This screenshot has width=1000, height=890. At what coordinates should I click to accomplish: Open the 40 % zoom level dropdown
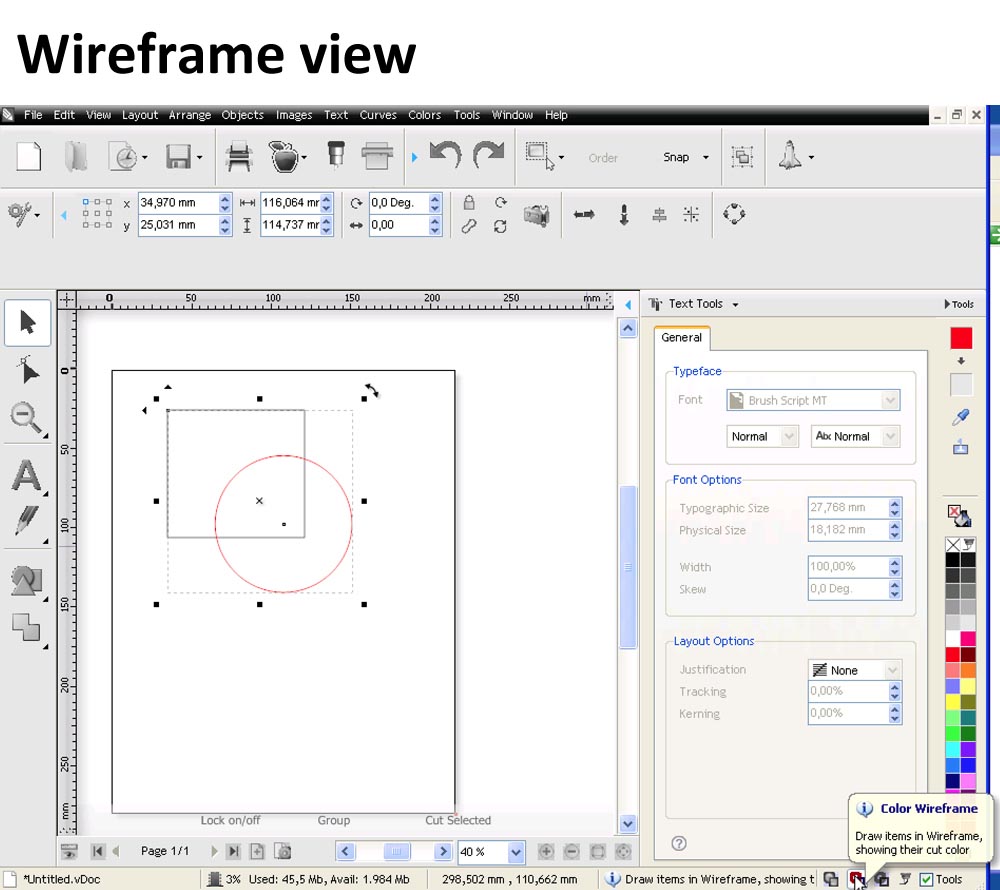[517, 852]
